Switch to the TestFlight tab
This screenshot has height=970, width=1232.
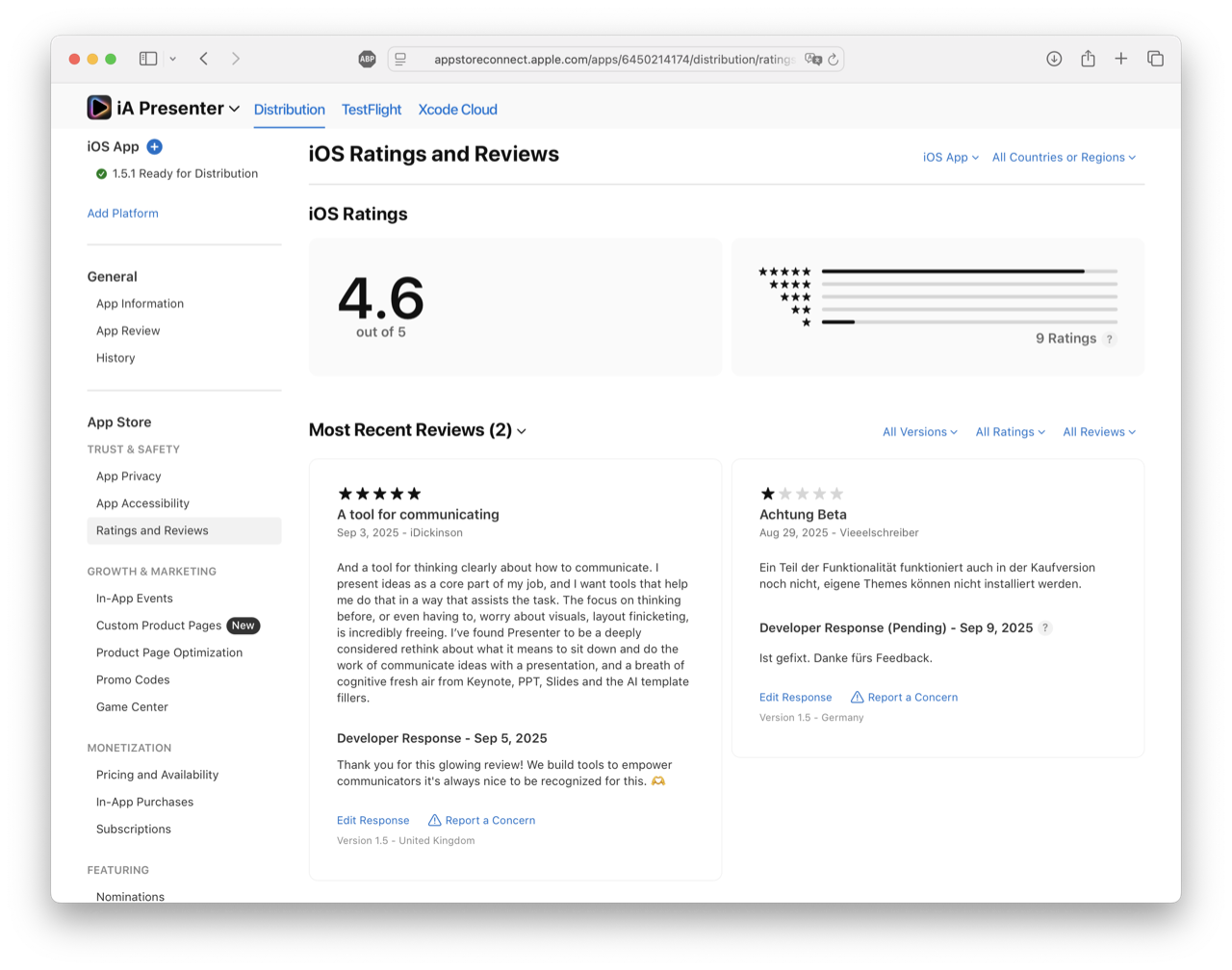372,110
